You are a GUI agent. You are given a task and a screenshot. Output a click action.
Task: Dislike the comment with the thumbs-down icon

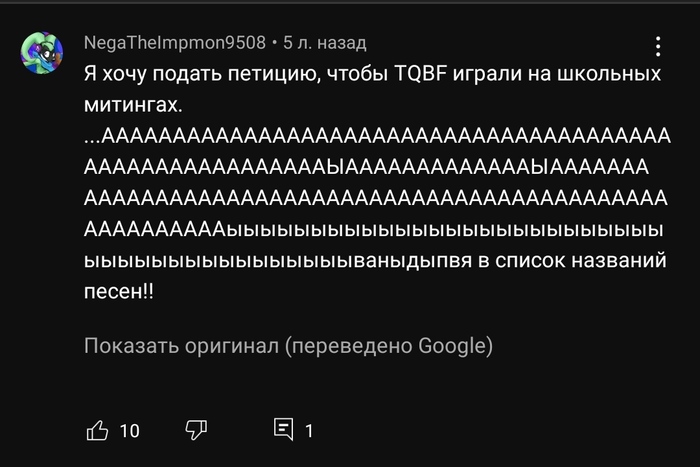(x=196, y=430)
